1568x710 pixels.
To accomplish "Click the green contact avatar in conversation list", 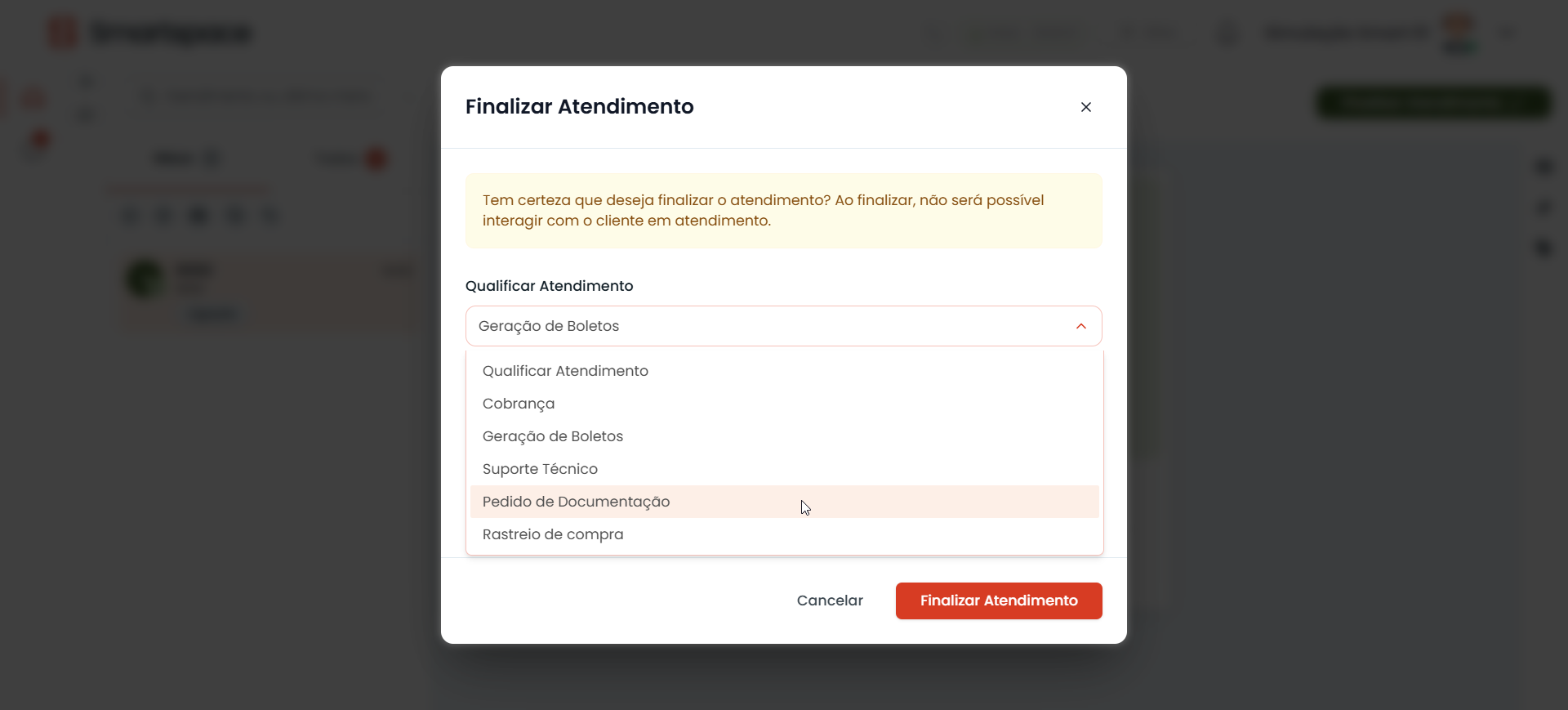I will [x=145, y=279].
